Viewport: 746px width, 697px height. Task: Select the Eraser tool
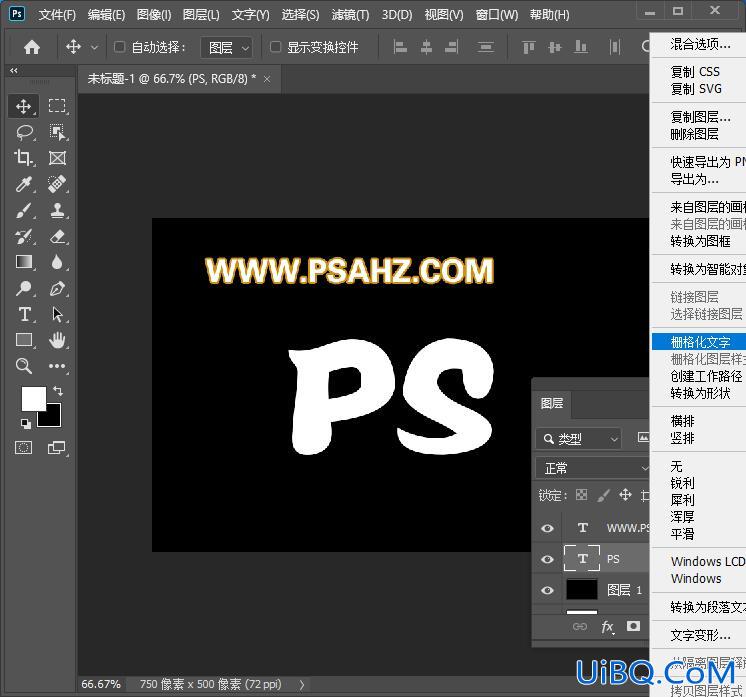(58, 236)
